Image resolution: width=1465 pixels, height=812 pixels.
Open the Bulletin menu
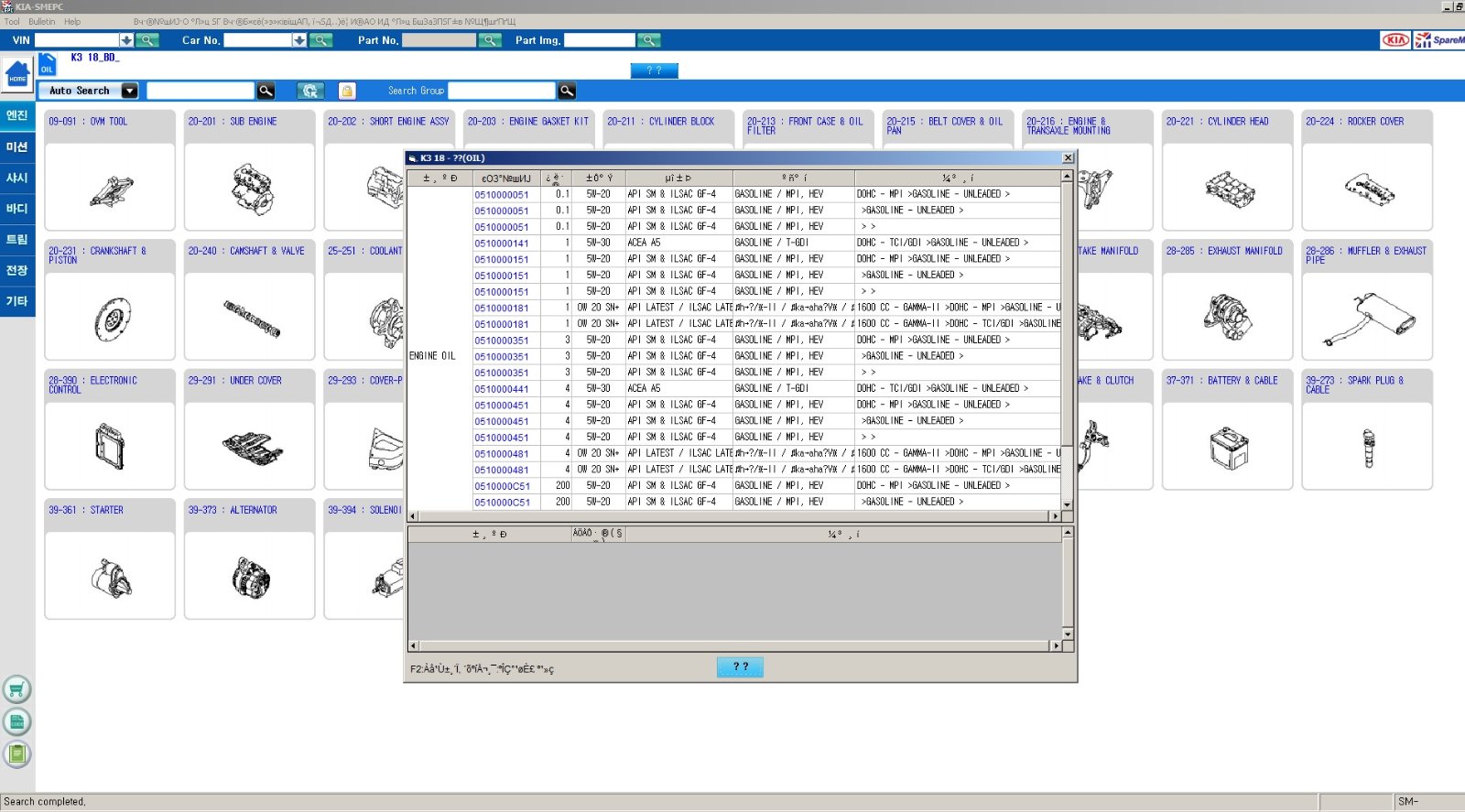point(41,21)
